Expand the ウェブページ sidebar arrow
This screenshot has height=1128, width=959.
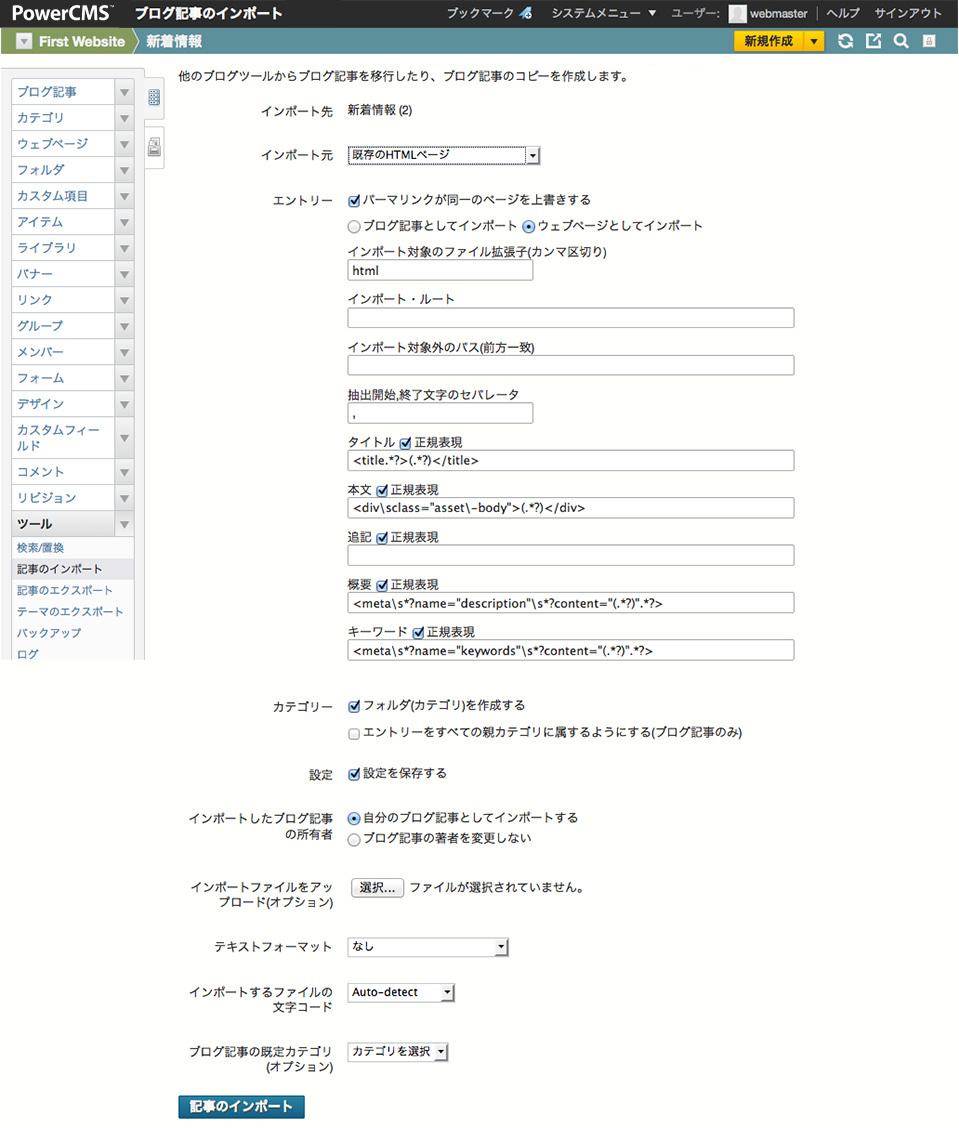tap(124, 144)
